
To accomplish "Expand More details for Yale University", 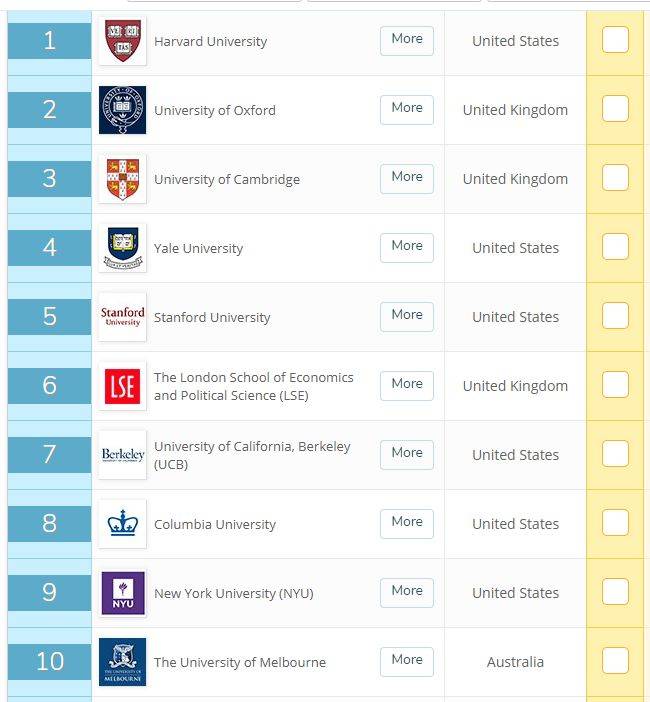I will point(407,248).
